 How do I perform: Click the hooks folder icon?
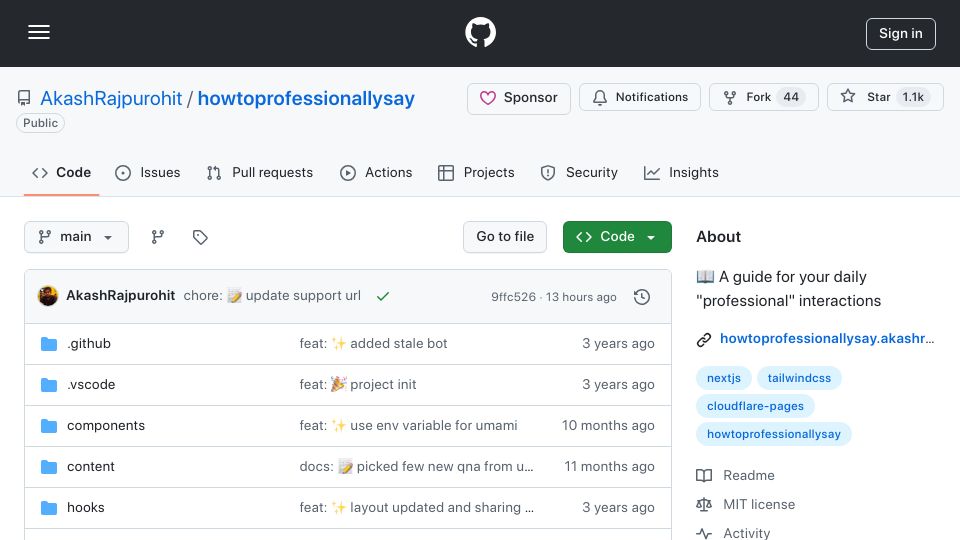(x=49, y=508)
